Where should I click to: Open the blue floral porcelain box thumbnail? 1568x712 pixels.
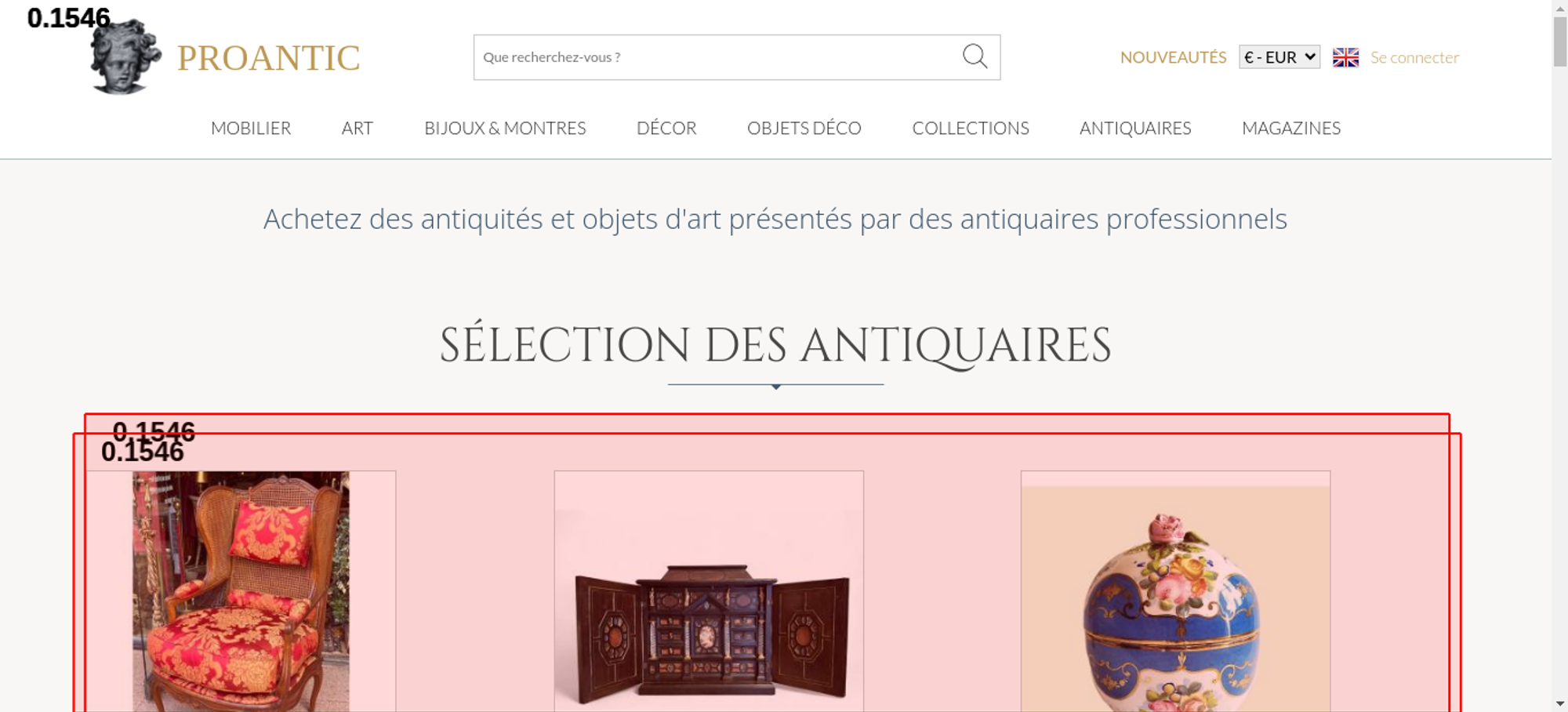click(x=1175, y=591)
